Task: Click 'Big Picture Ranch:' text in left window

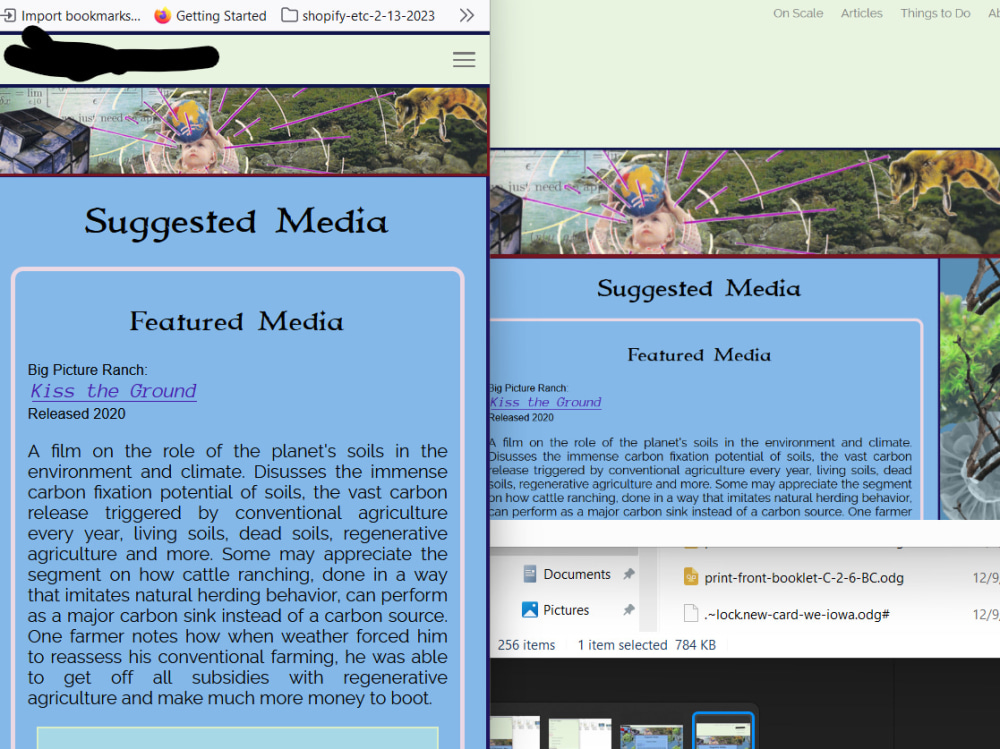Action: pos(87,370)
